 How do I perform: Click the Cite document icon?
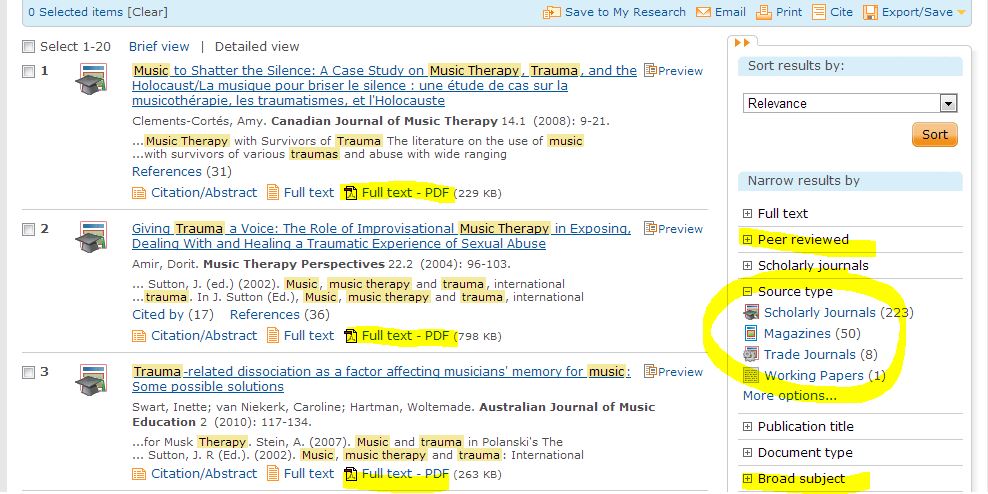point(819,12)
